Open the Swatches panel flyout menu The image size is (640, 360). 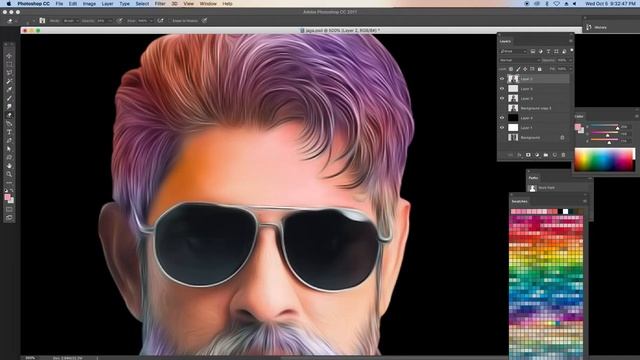pos(585,201)
